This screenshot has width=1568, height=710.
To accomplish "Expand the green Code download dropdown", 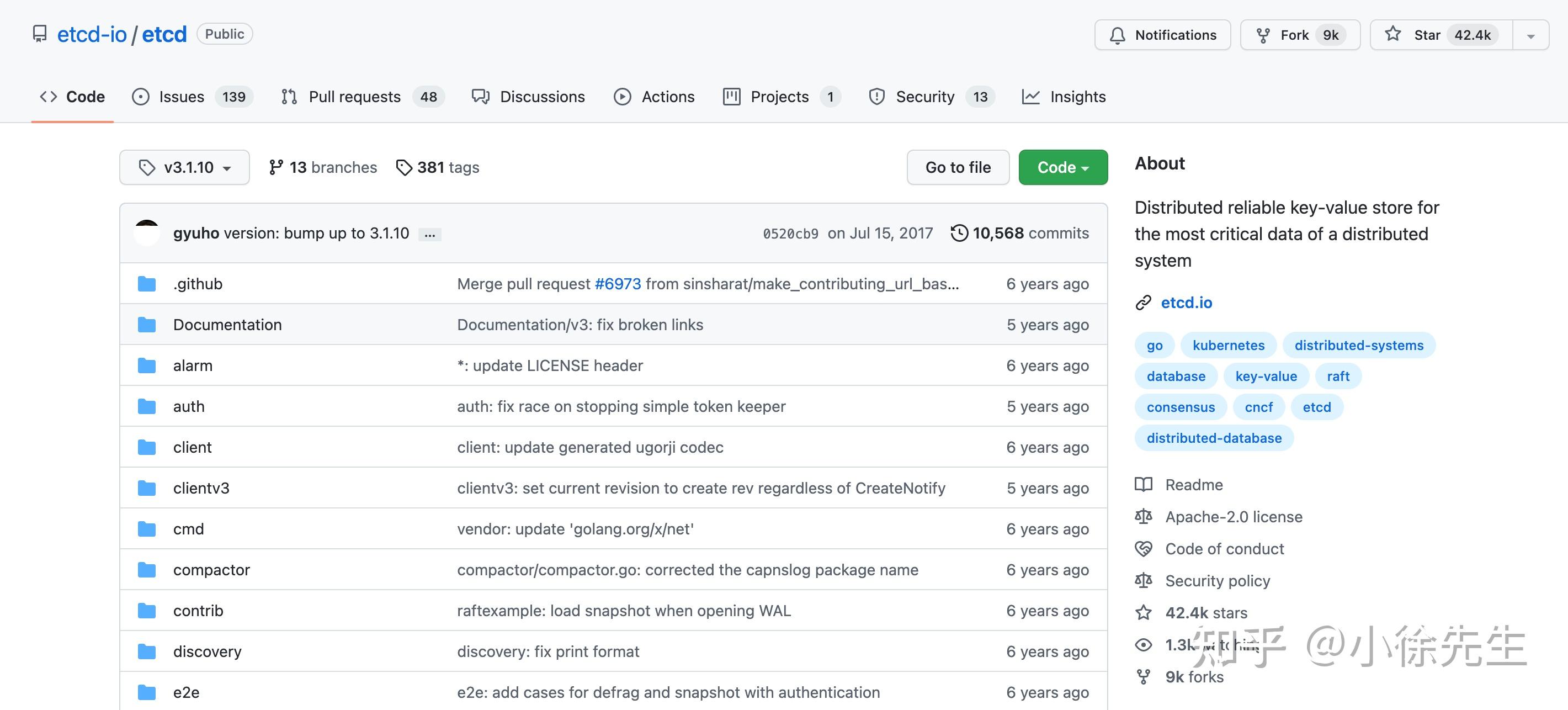I will pos(1063,167).
